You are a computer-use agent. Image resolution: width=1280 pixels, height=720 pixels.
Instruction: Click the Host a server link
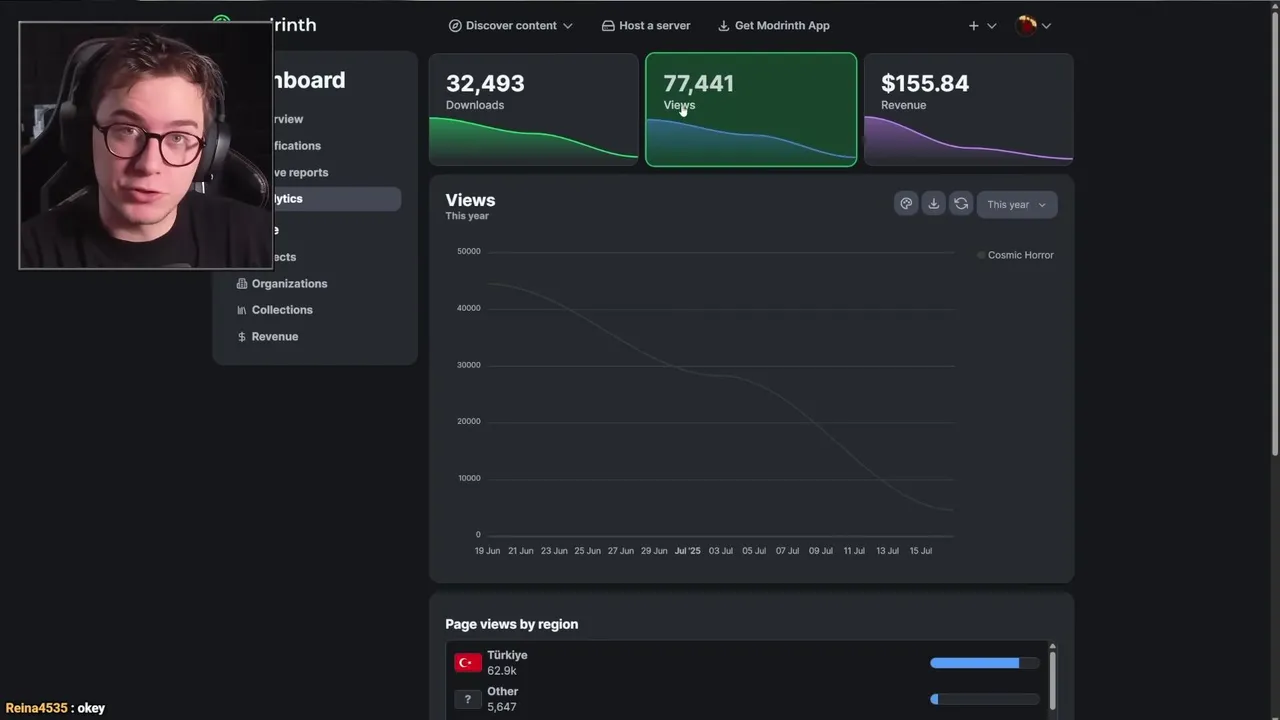(646, 26)
